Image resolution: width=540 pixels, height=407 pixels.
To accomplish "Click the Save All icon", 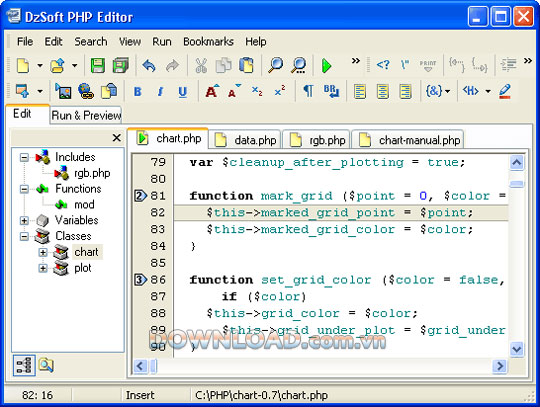I will 121,65.
